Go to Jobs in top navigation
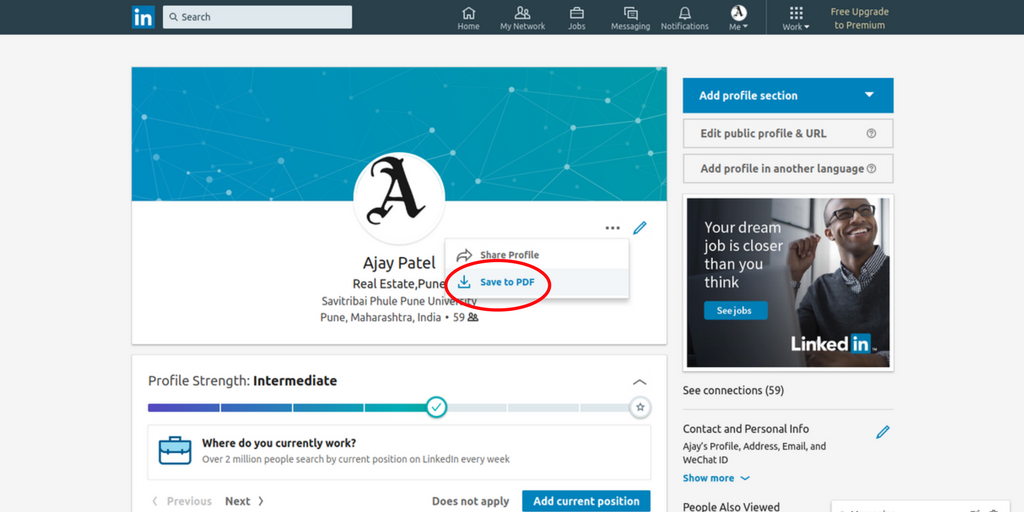Screen dimensions: 1024x512 577,18
